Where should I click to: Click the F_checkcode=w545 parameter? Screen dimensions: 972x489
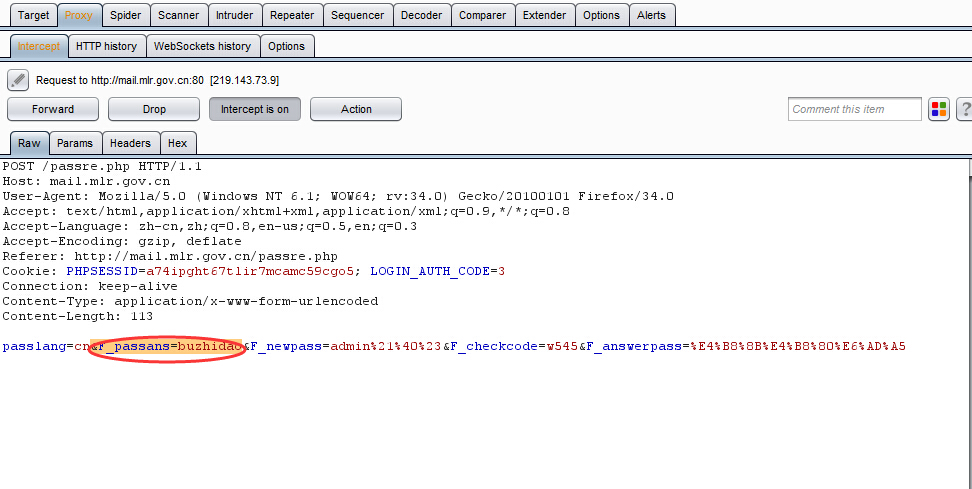tap(515, 346)
